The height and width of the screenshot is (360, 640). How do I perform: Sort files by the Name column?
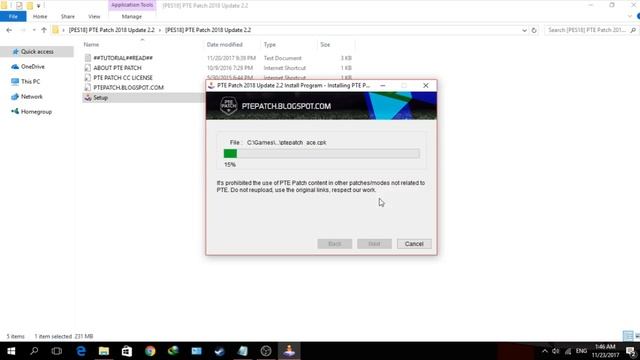[91, 44]
